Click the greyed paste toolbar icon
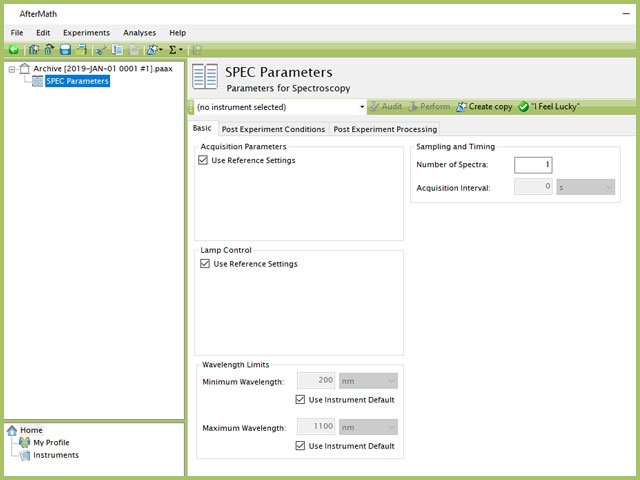The width and height of the screenshot is (640, 480). pos(133,50)
